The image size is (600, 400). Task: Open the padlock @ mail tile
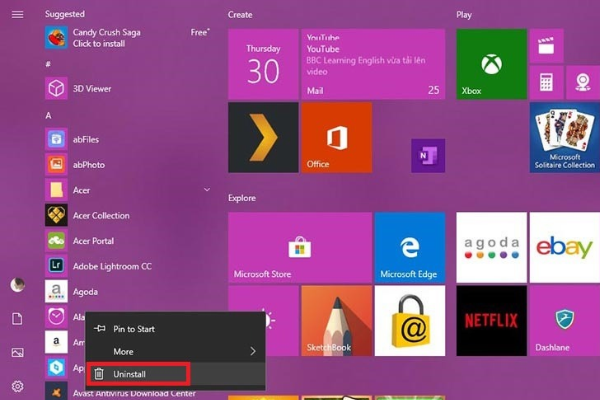tap(410, 321)
